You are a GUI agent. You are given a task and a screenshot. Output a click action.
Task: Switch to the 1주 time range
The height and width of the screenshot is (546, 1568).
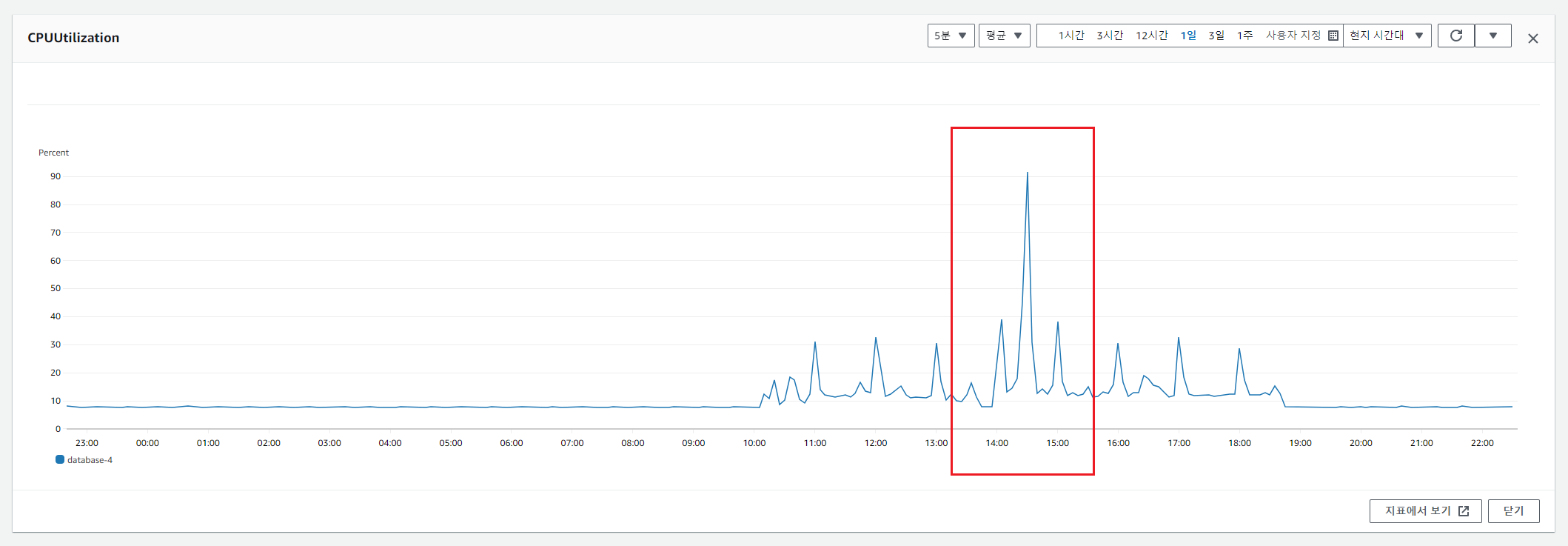click(x=1244, y=36)
